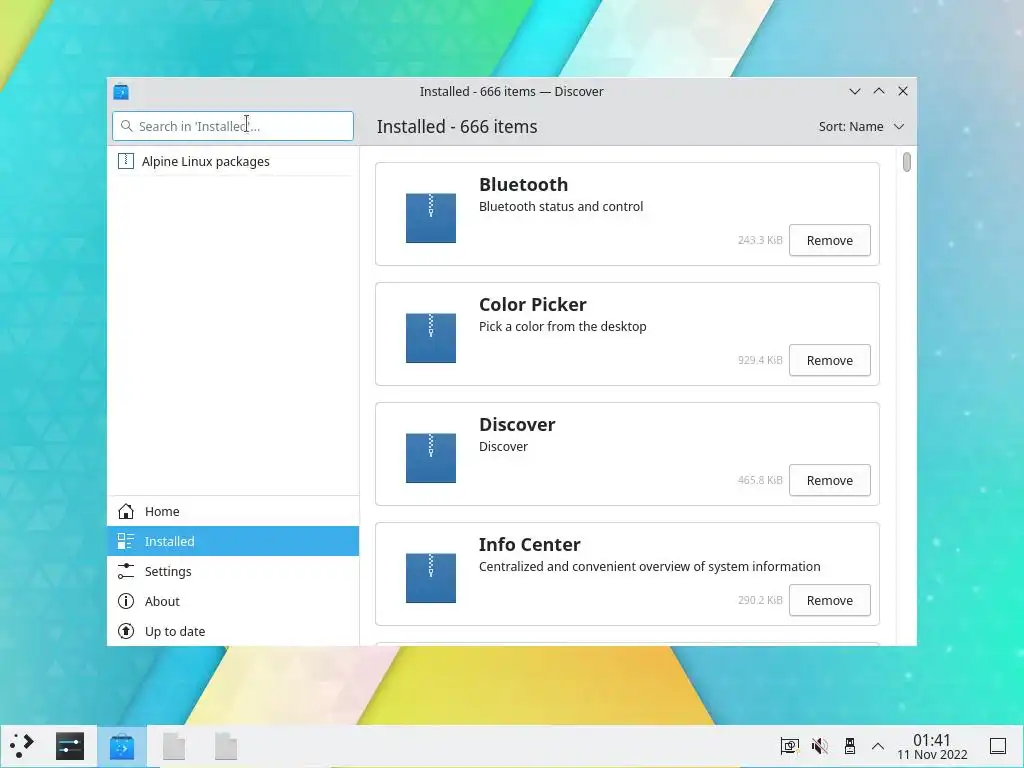Viewport: 1024px width, 768px height.
Task: Expand the hidden system tray icons
Action: click(878, 746)
